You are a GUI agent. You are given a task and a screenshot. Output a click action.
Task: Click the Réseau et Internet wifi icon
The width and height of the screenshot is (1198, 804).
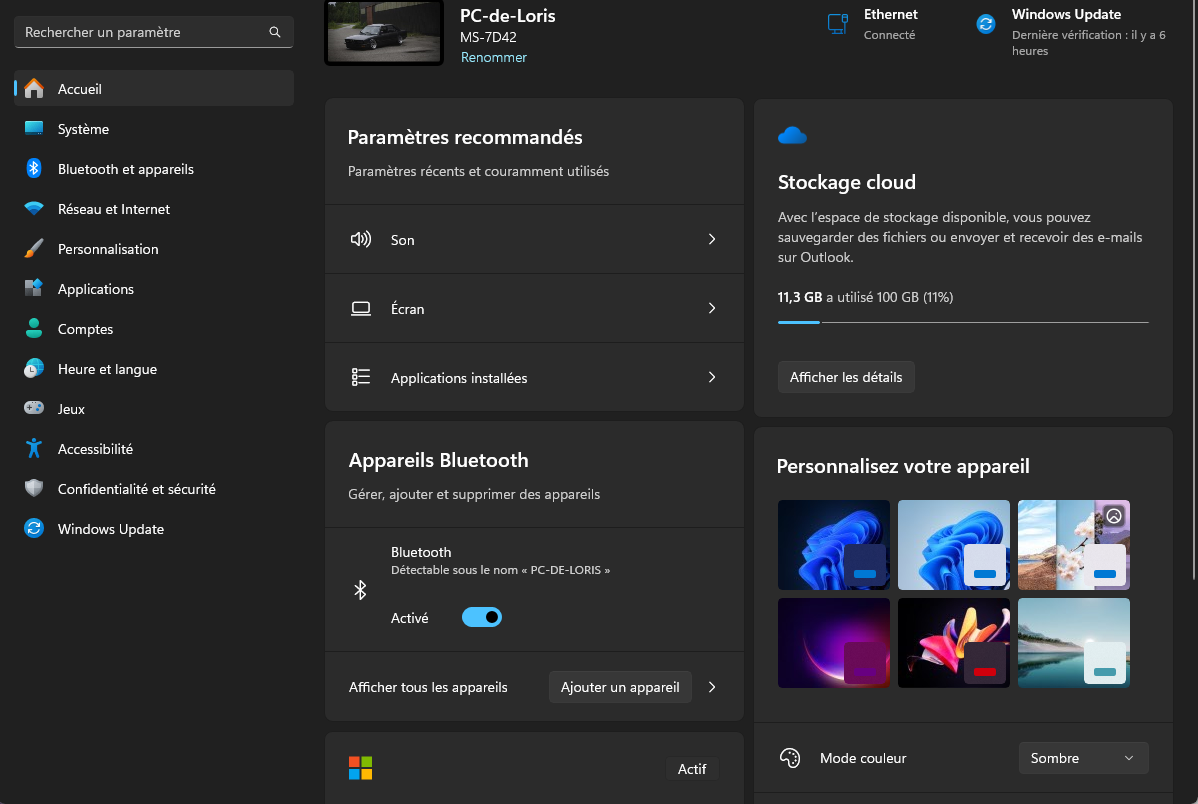[34, 208]
